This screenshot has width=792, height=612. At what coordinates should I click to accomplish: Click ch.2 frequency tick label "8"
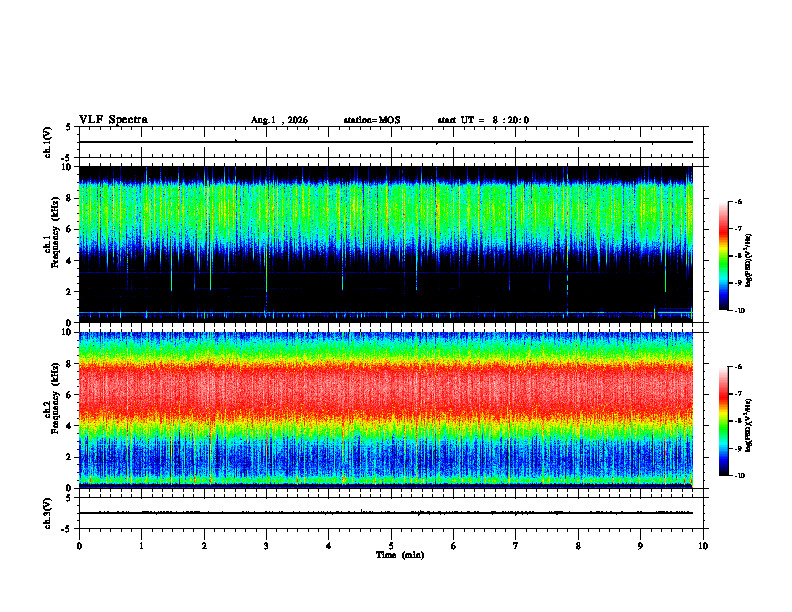[70, 364]
